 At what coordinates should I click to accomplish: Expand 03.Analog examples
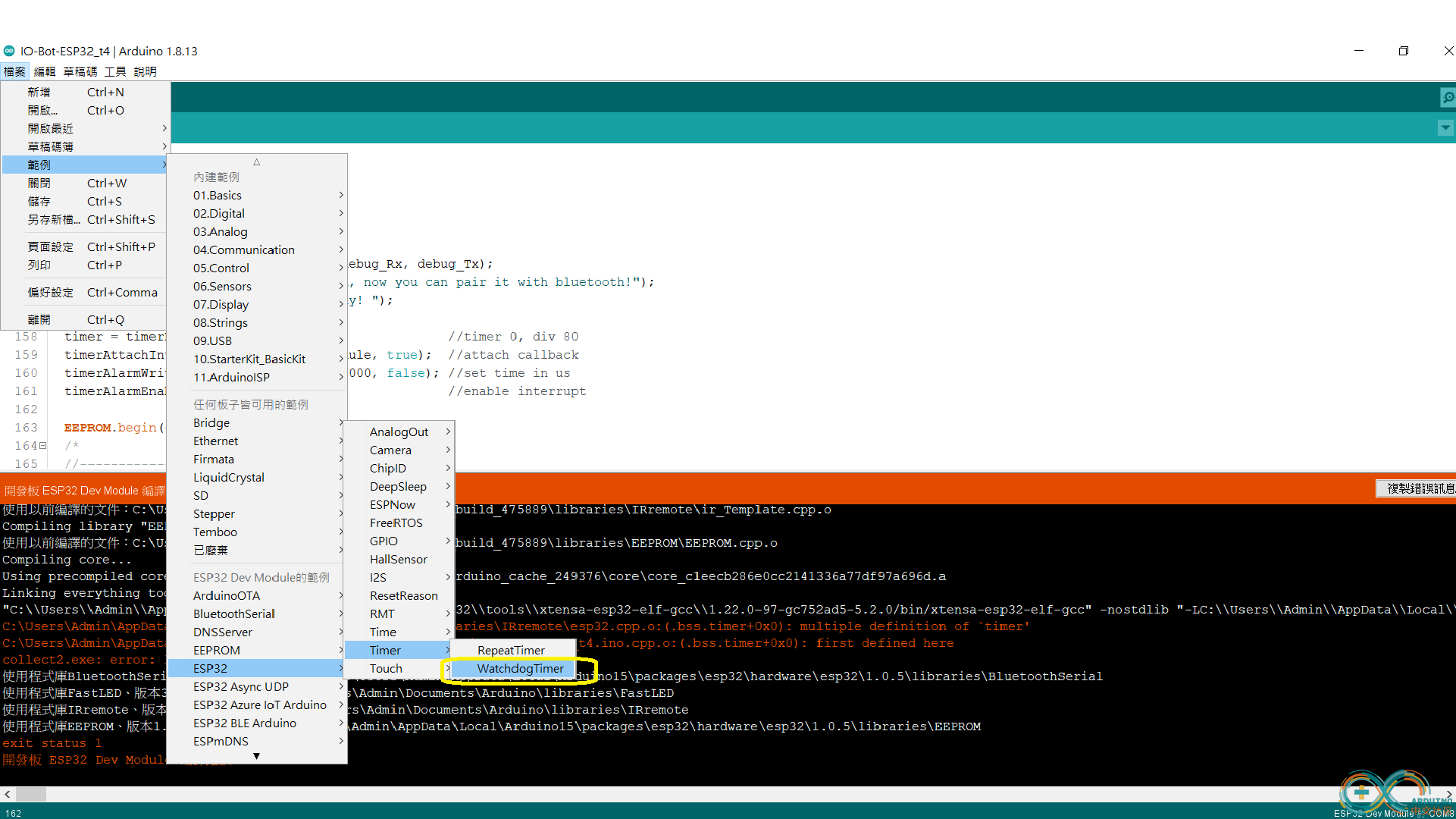[x=257, y=231]
